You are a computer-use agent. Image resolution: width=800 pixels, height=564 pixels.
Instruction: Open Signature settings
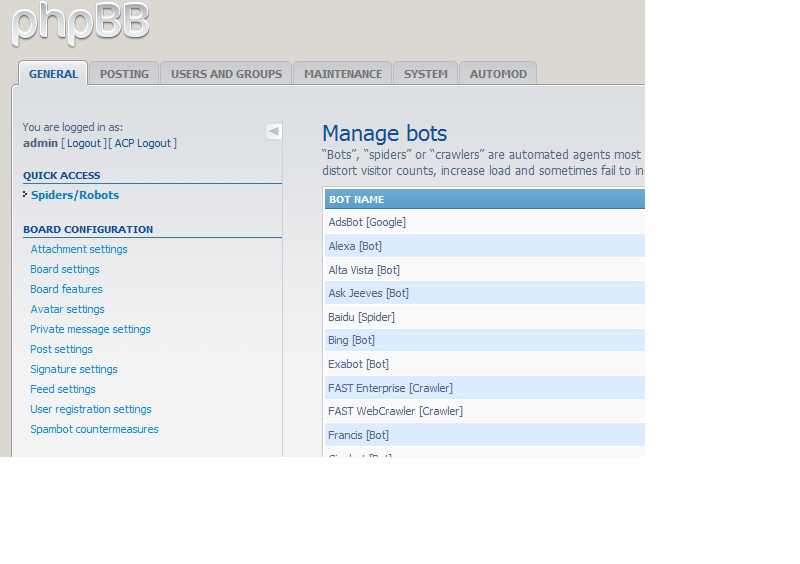[x=74, y=369]
